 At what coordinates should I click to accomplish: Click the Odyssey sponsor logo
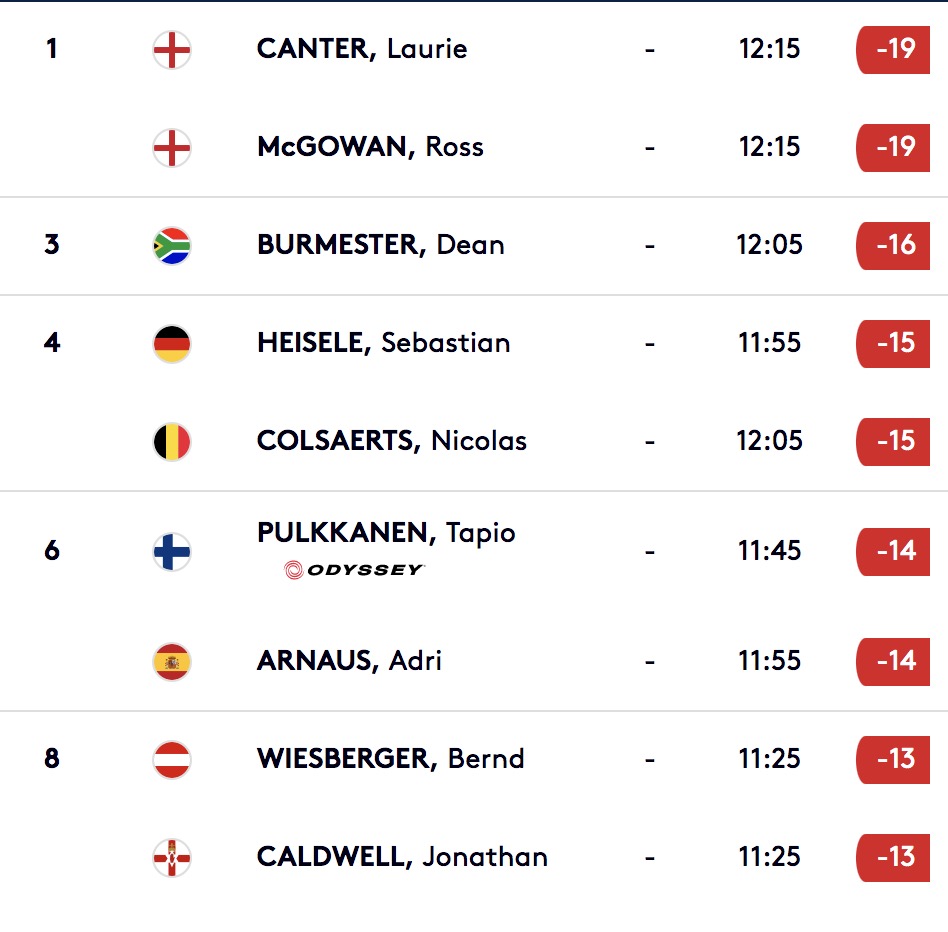(355, 570)
